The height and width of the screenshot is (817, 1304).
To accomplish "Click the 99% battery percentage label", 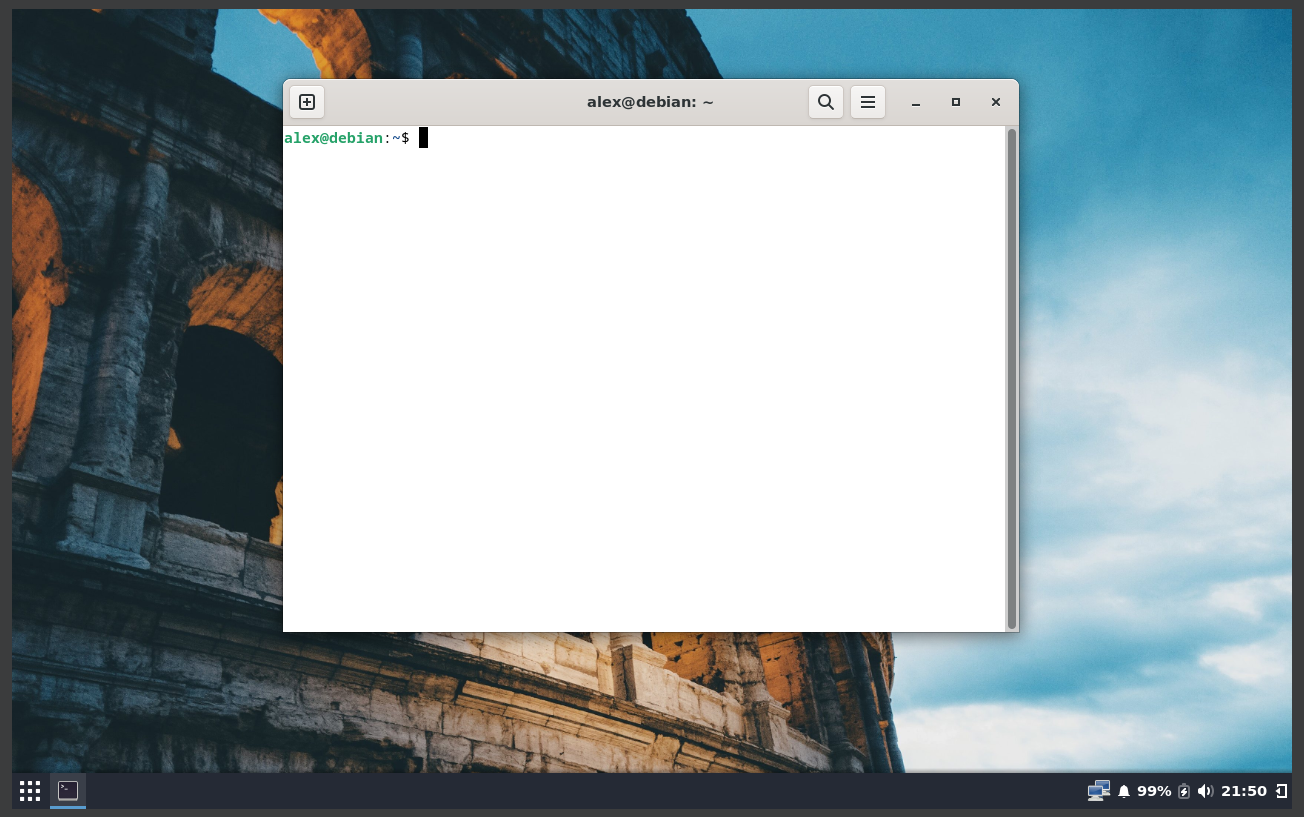I will pyautogui.click(x=1155, y=790).
